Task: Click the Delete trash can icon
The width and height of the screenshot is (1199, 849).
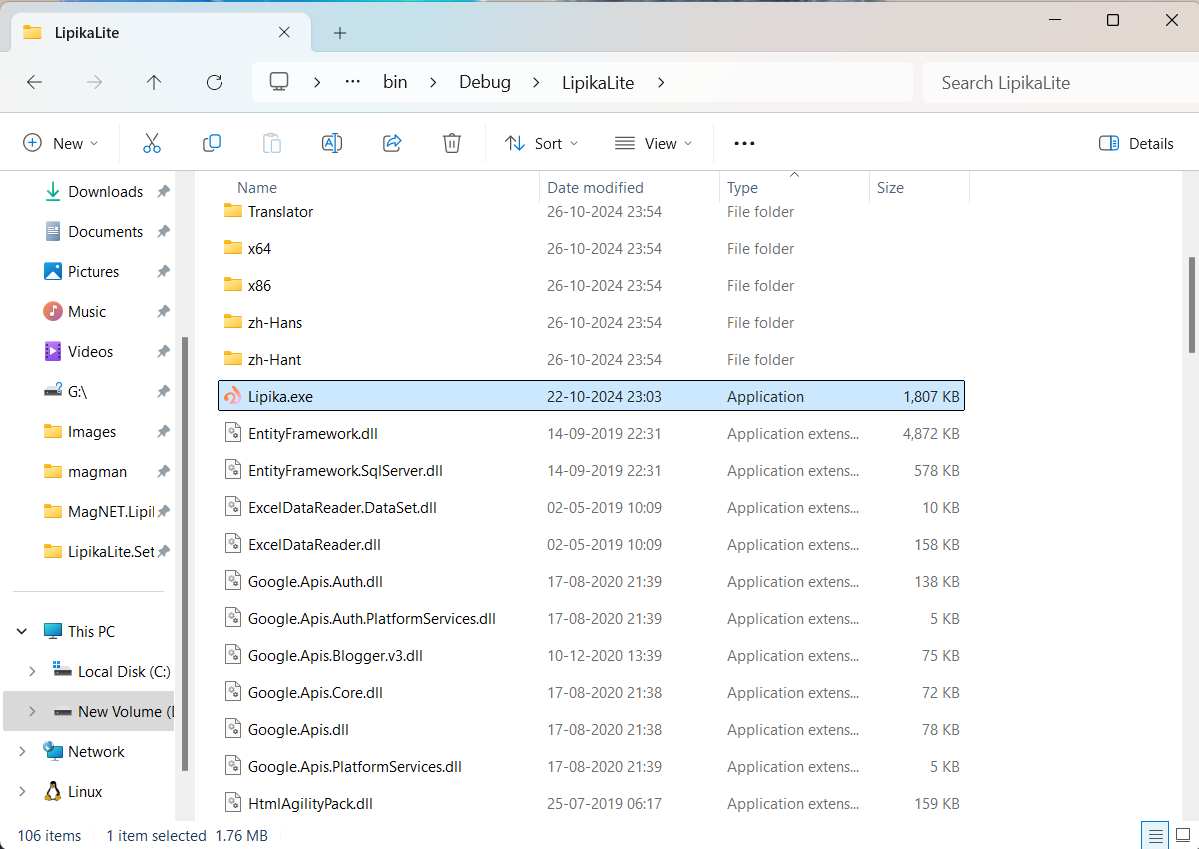Action: click(x=452, y=143)
